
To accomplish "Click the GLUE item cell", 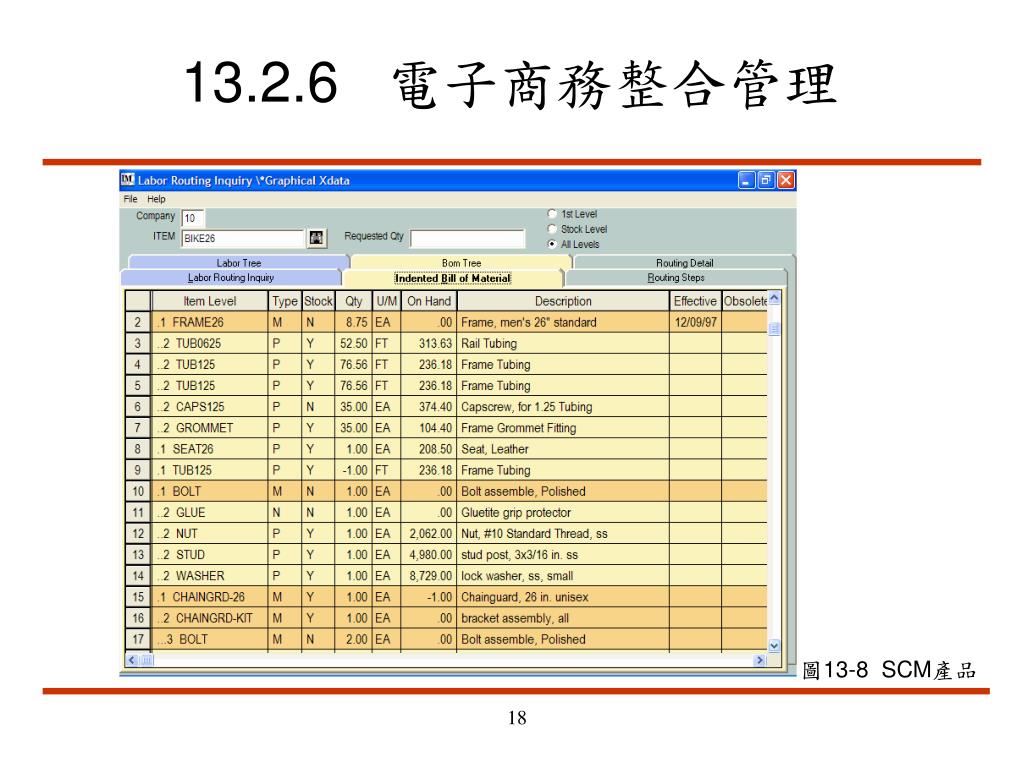I will tap(210, 513).
